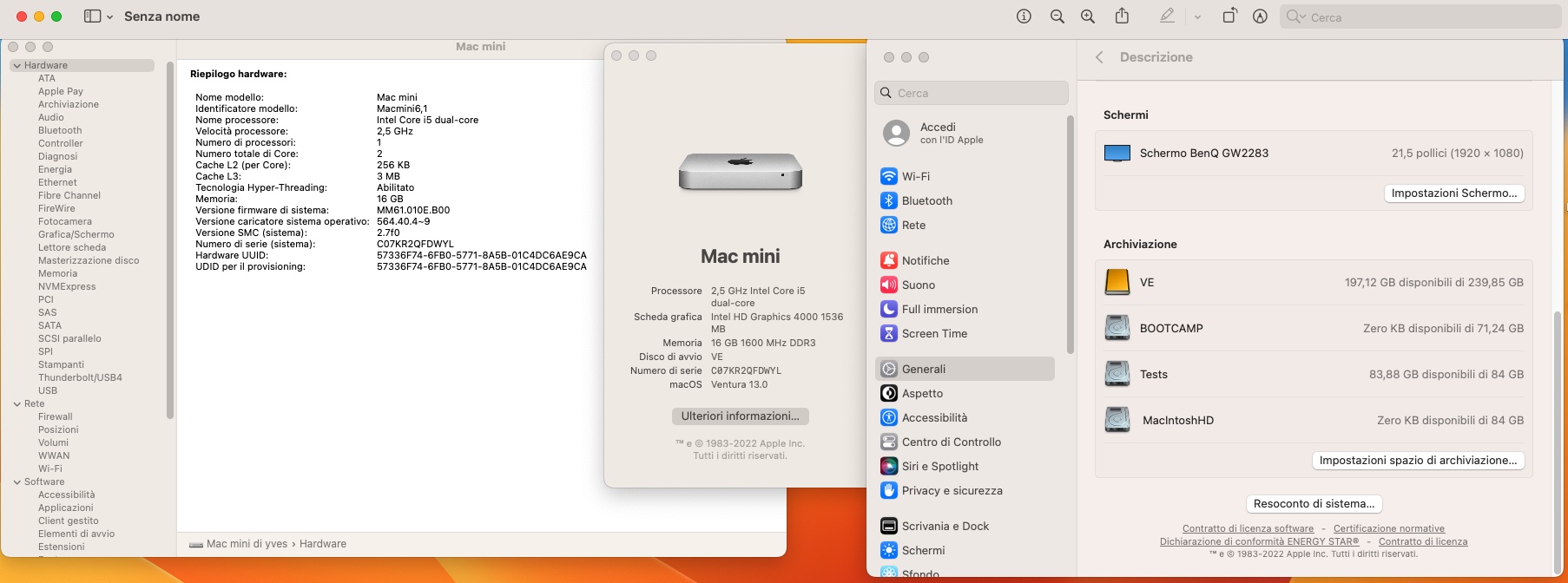Activate the markup pen tool
This screenshot has width=1568, height=583.
1168,16
